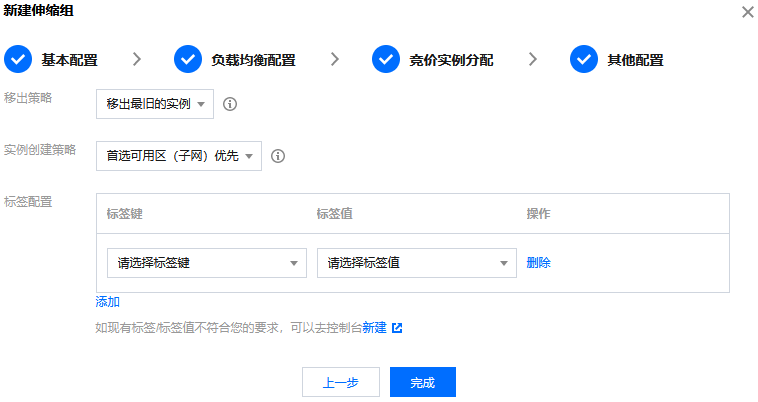Screen dimensions: 758x402
Task: Click the 负载均衡配置 step checkmark icon
Action: (x=188, y=59)
